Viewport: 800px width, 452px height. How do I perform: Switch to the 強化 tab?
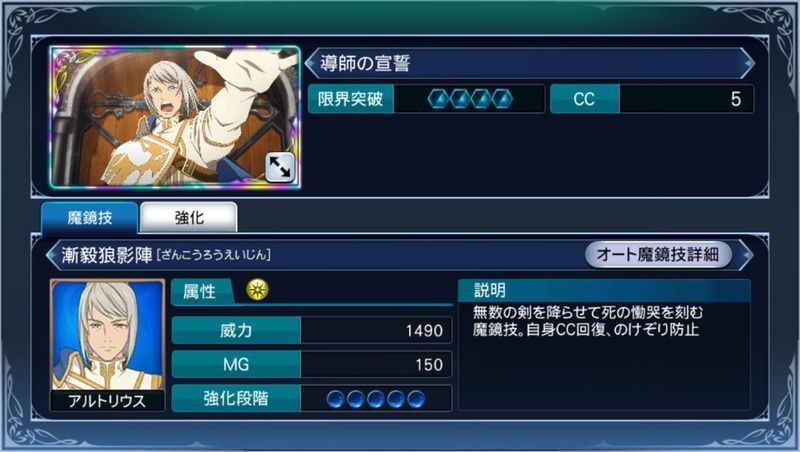pos(189,218)
